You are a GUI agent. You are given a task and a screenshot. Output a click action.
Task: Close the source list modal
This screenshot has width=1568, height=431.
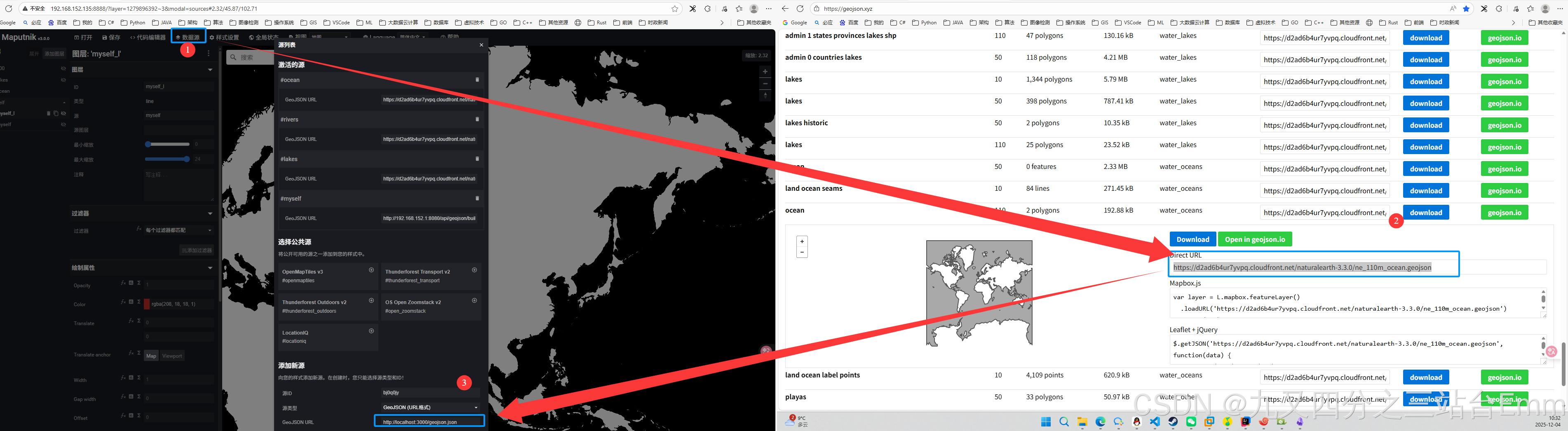[481, 45]
